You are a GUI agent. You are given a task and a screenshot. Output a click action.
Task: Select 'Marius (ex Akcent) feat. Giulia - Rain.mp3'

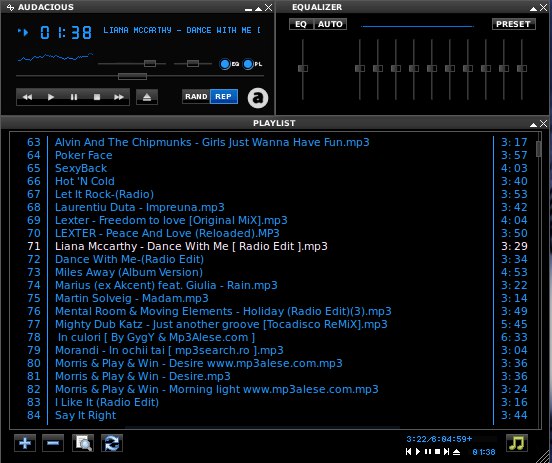click(x=166, y=286)
